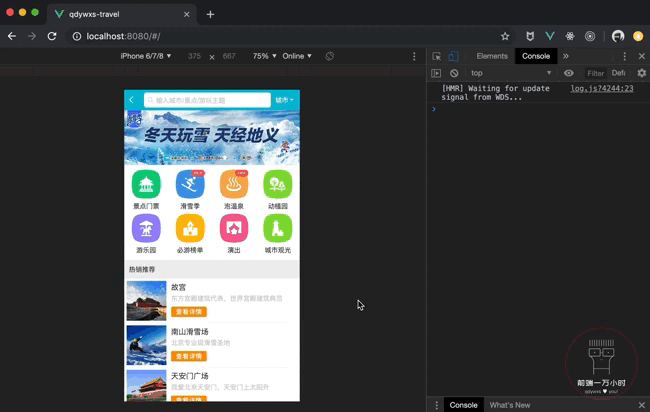The width and height of the screenshot is (650, 412).
Task: Go back using the browser back arrow
Action: tap(12, 36)
